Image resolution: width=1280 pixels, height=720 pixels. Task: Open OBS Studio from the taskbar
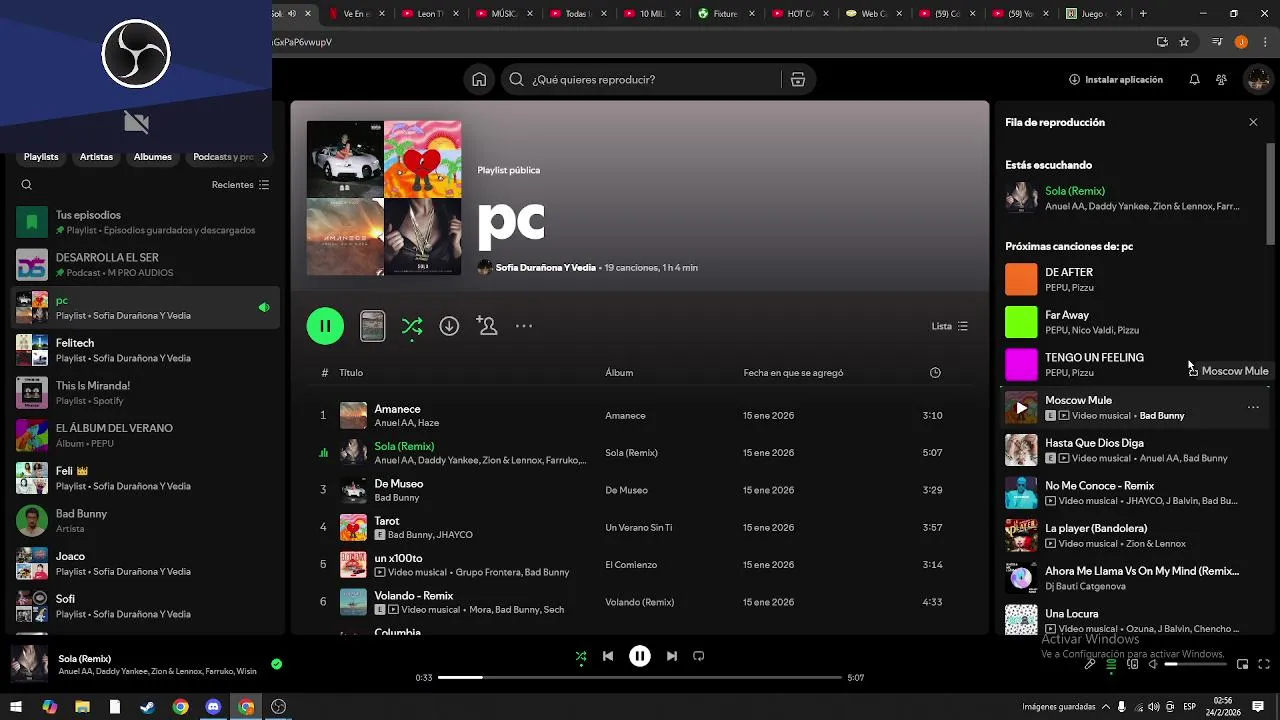click(x=279, y=707)
